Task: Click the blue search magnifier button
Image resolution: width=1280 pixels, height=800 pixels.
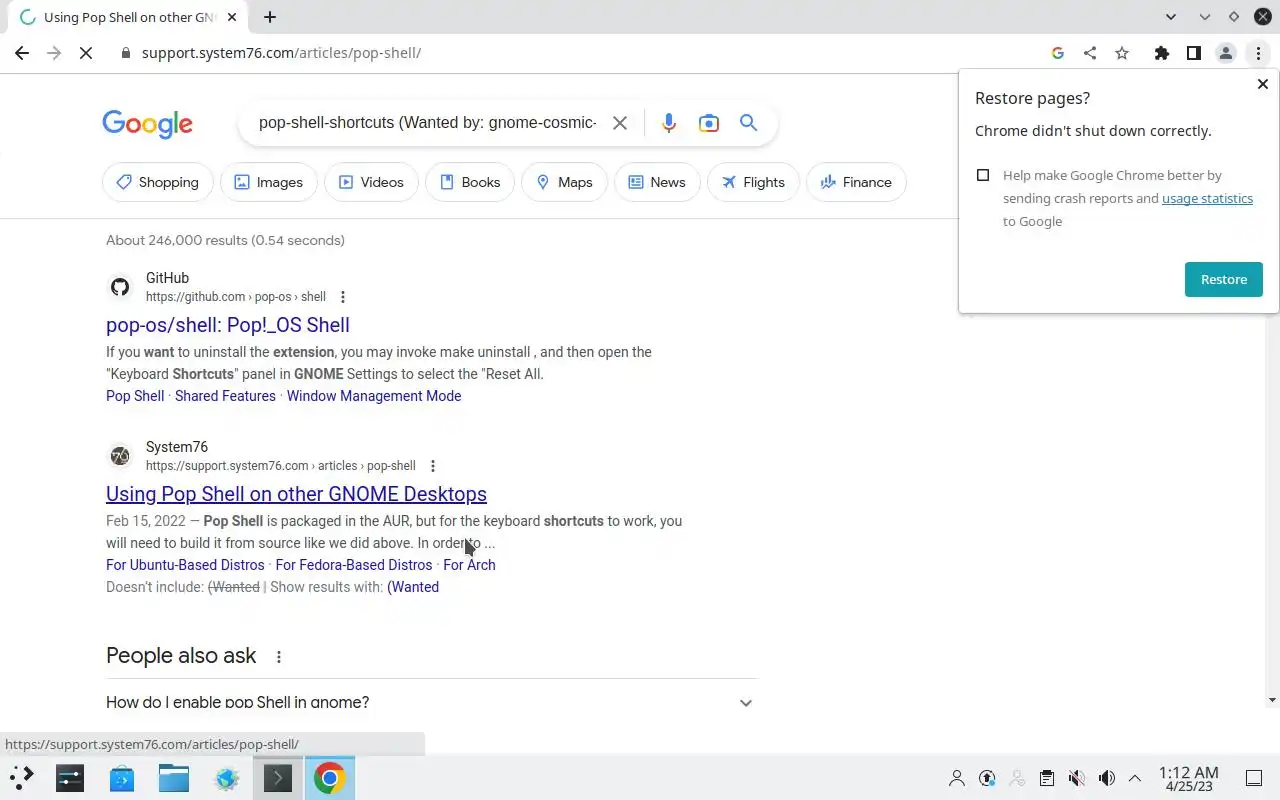Action: tap(748, 123)
